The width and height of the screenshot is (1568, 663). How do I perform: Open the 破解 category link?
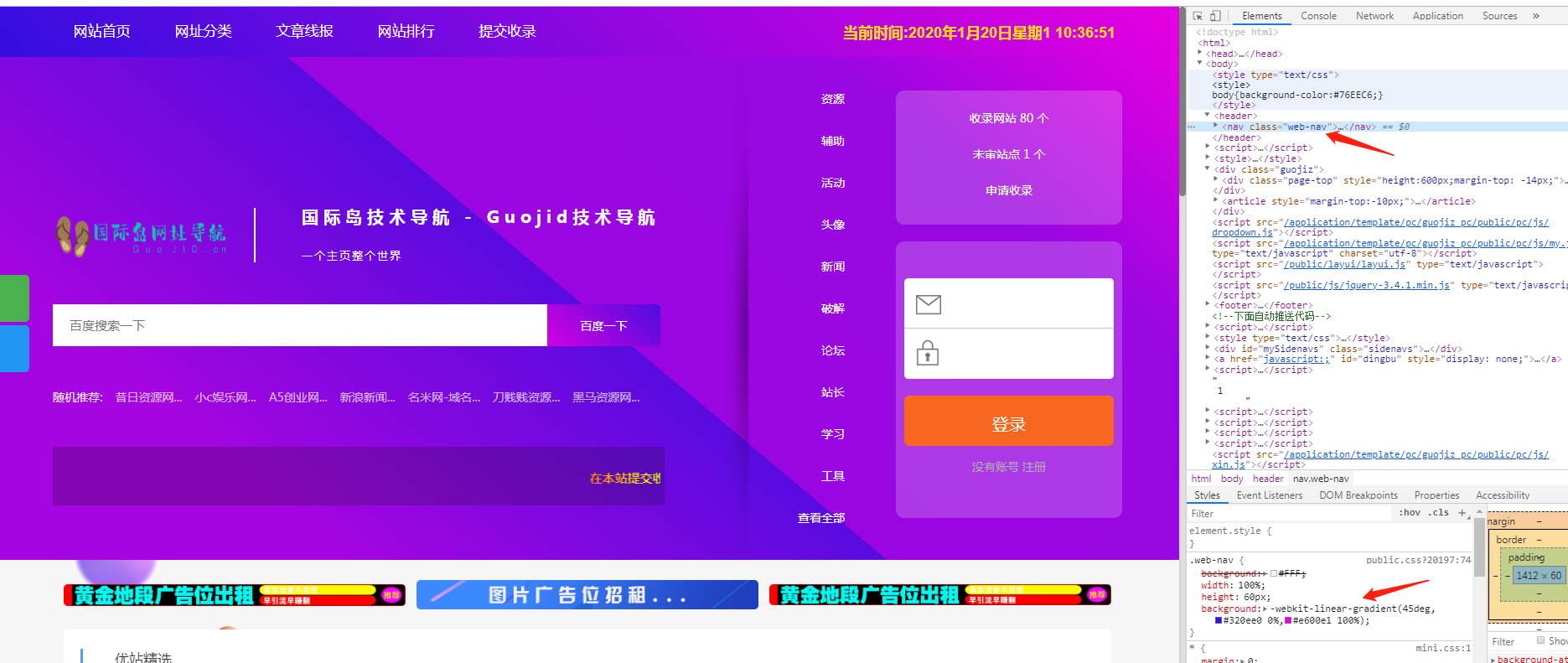pos(833,308)
